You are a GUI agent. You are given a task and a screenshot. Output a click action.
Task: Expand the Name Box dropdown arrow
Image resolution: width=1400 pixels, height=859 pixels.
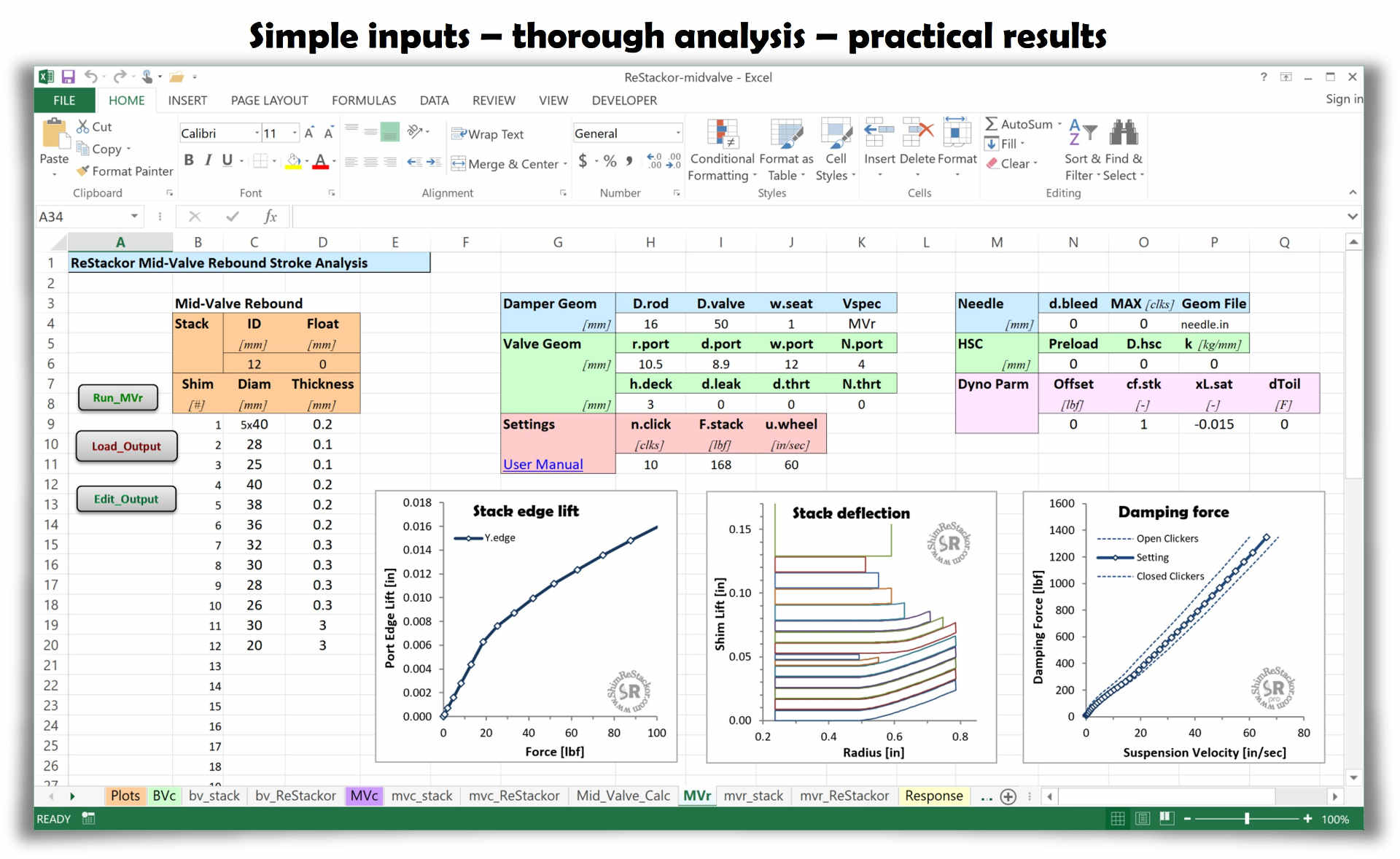click(x=134, y=217)
